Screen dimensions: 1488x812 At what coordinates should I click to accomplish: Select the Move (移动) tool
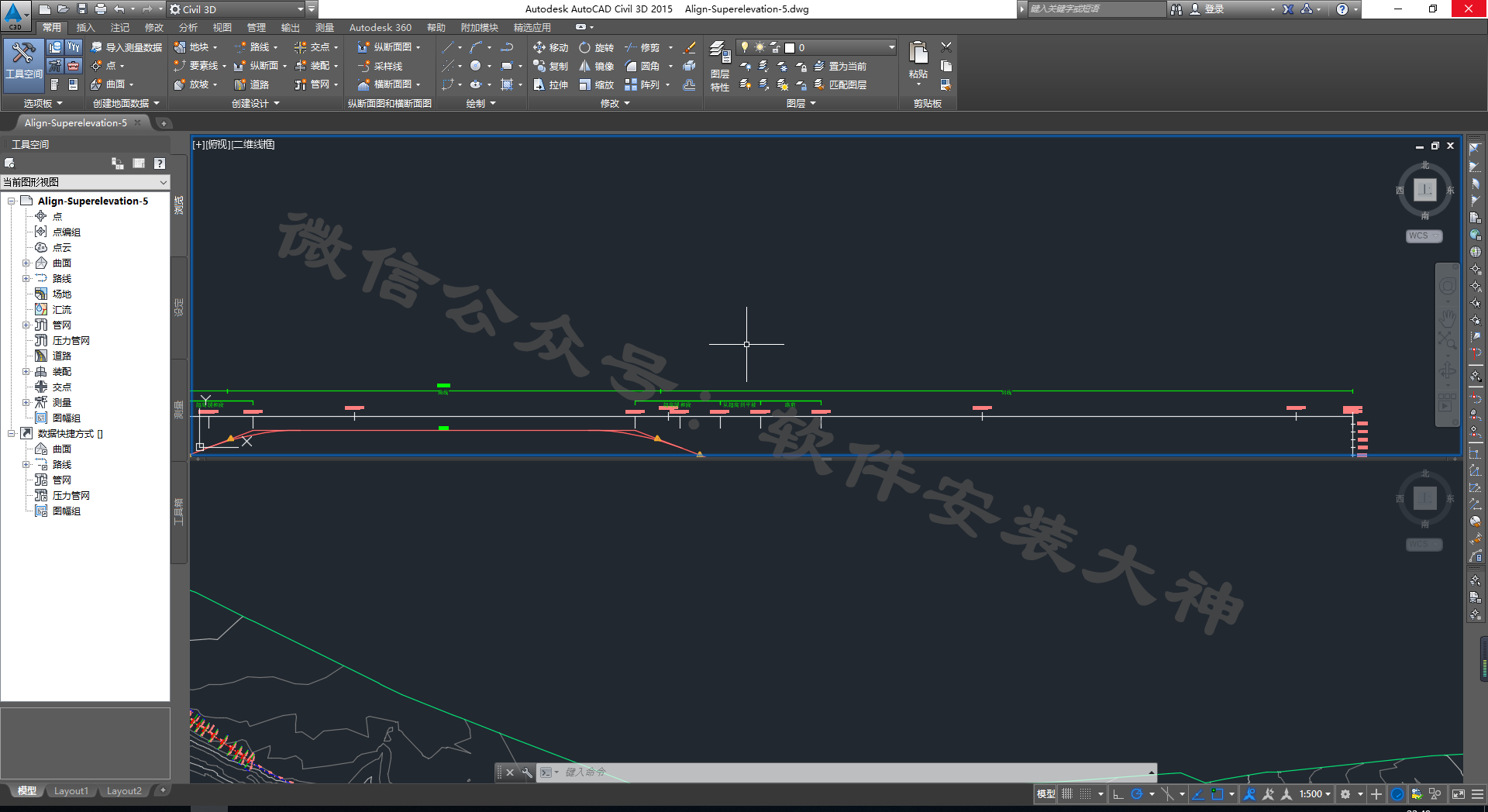point(550,47)
